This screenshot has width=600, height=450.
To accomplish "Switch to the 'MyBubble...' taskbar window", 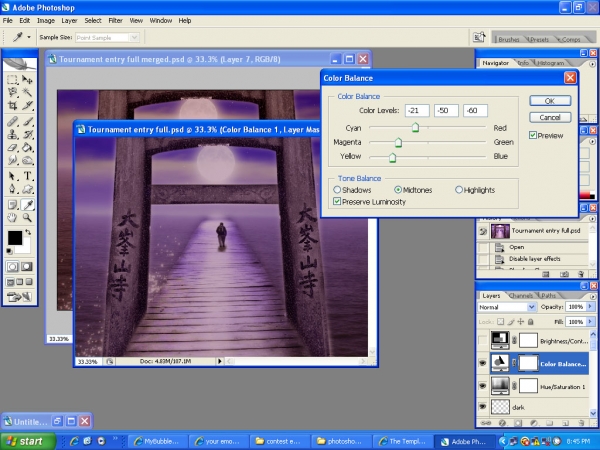I will (x=158, y=442).
